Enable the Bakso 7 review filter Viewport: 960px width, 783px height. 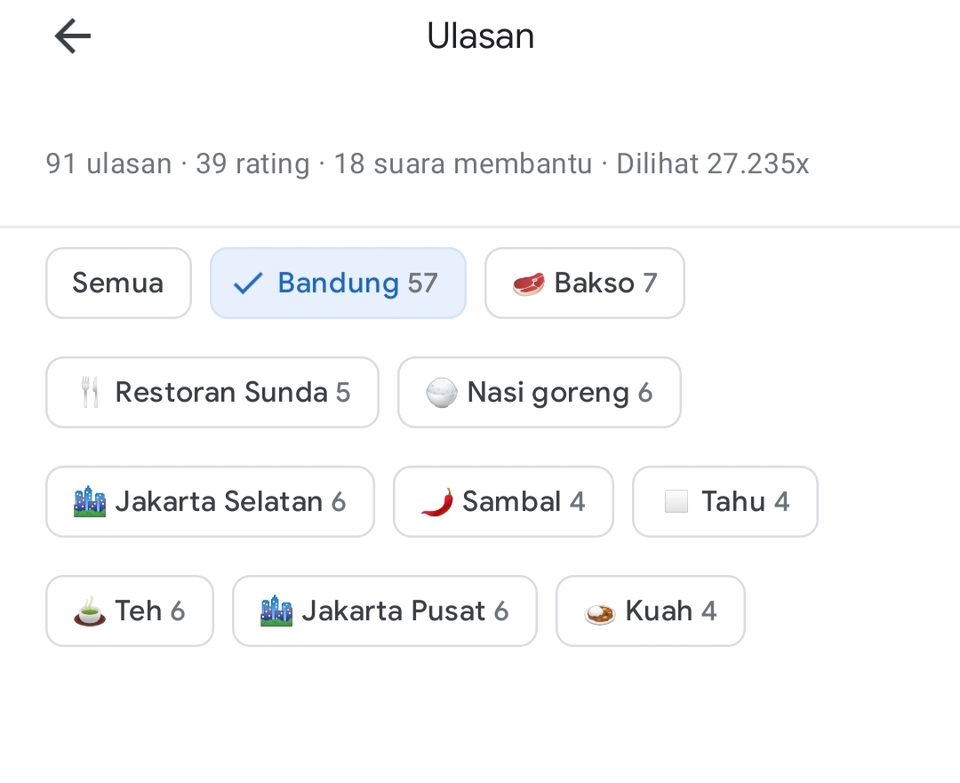click(584, 283)
